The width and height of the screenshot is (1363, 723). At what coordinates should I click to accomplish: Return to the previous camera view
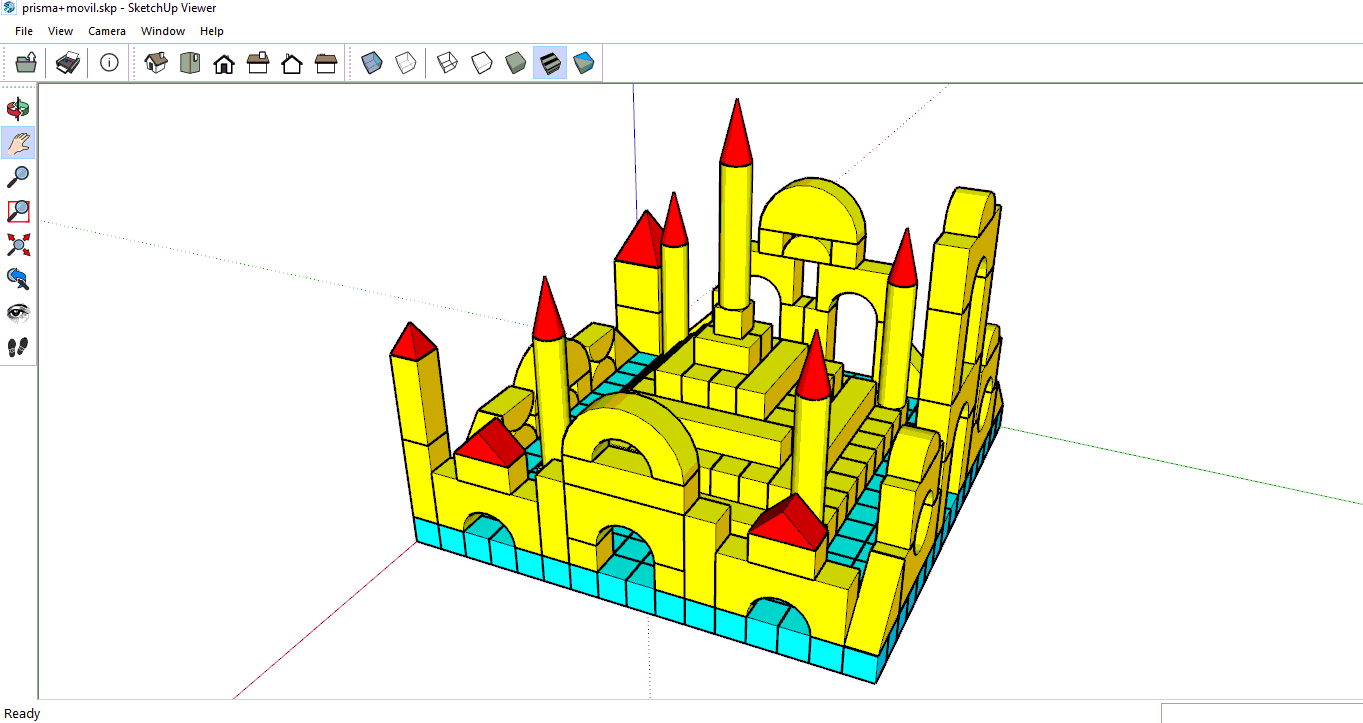click(x=18, y=279)
